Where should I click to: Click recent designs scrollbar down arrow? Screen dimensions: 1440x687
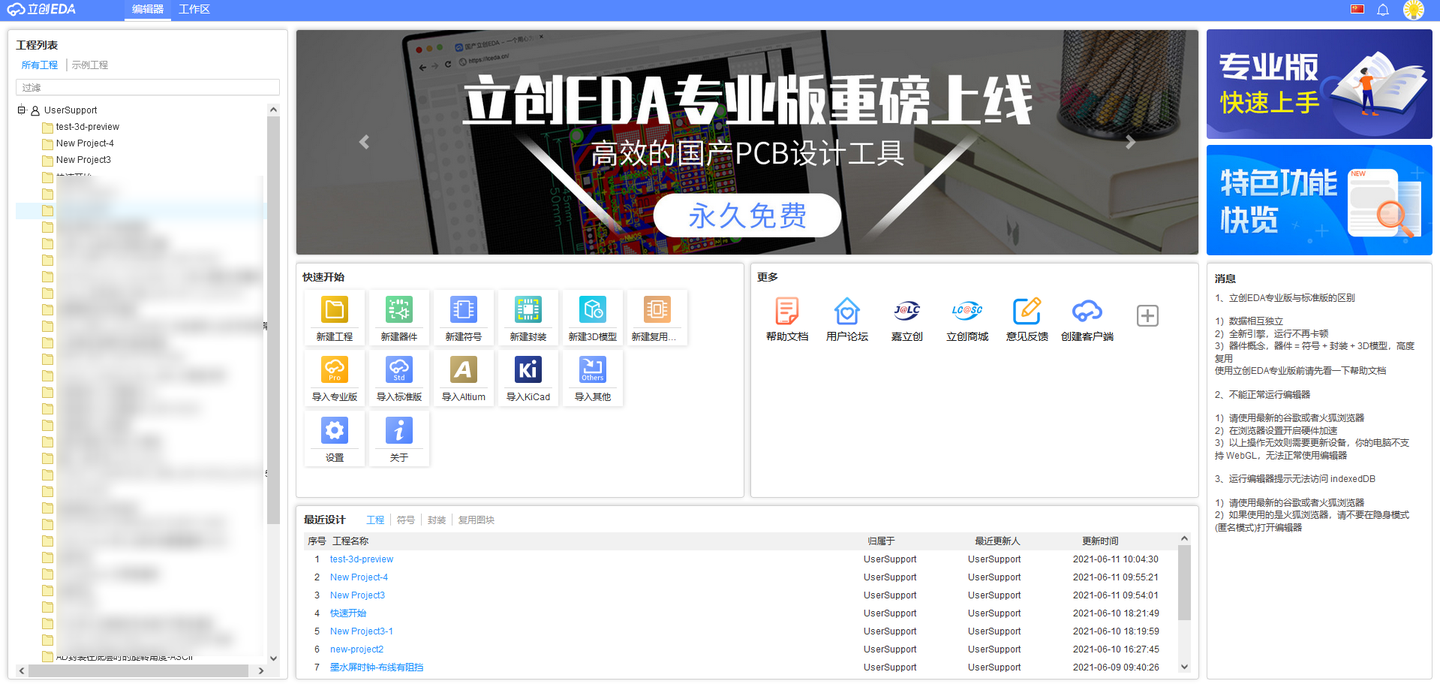[x=1185, y=667]
